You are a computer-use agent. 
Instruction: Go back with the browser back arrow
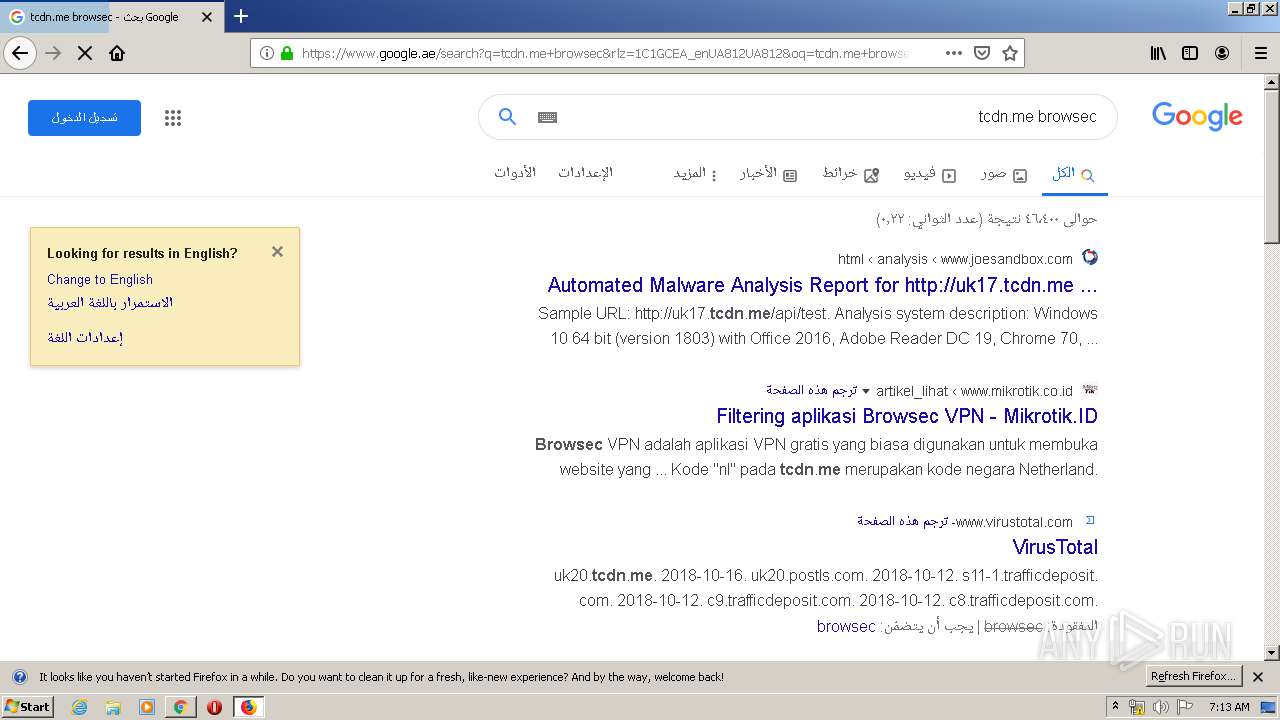tap(20, 53)
